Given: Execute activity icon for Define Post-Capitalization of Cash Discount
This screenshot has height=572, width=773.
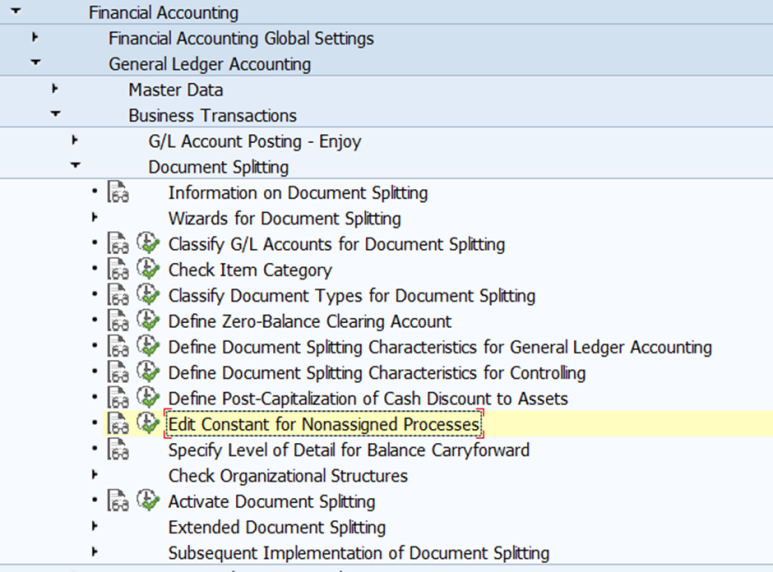Looking at the screenshot, I should click(x=148, y=397).
